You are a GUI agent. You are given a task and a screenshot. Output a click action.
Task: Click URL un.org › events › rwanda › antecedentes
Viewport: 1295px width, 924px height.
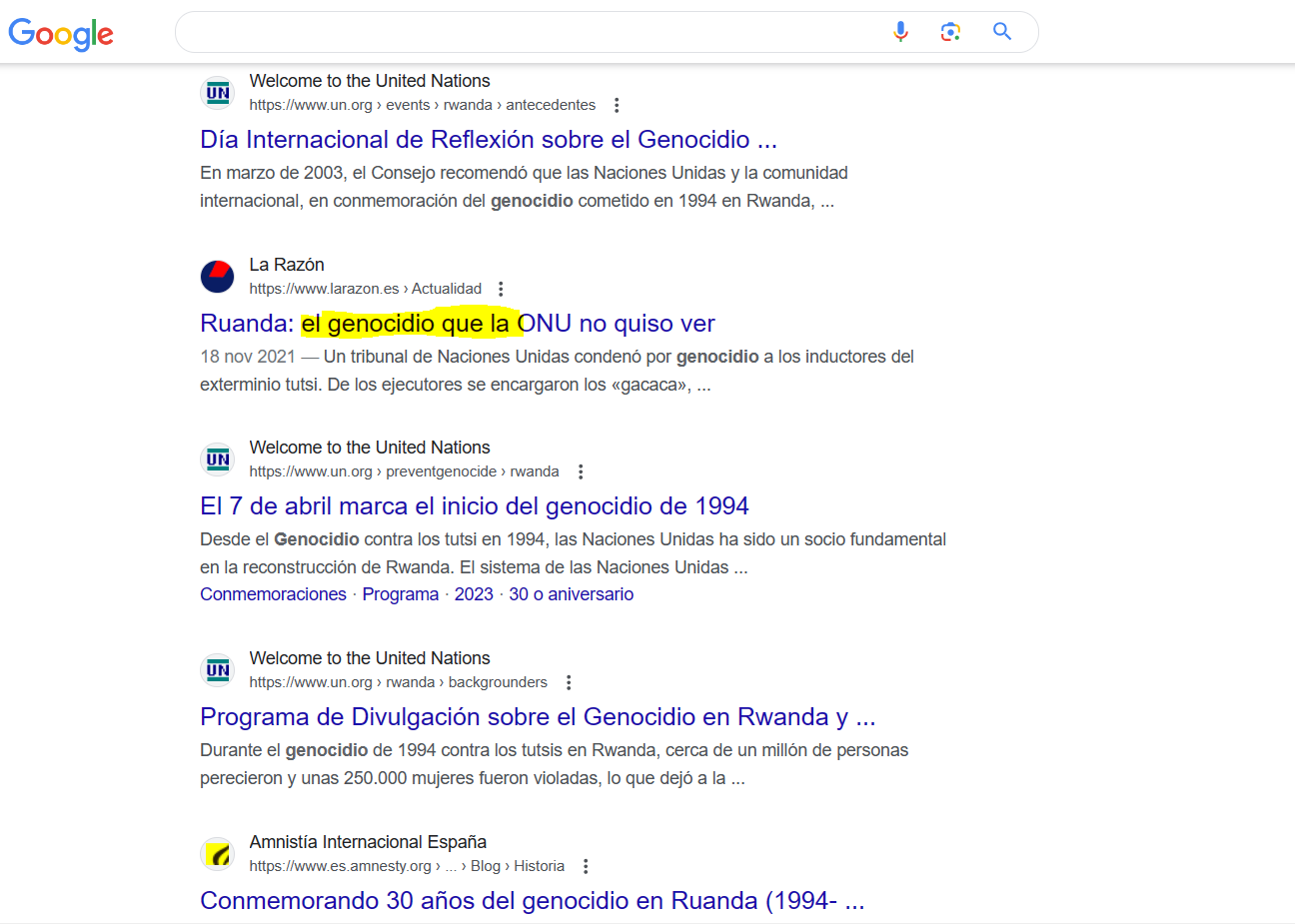pyautogui.click(x=423, y=105)
